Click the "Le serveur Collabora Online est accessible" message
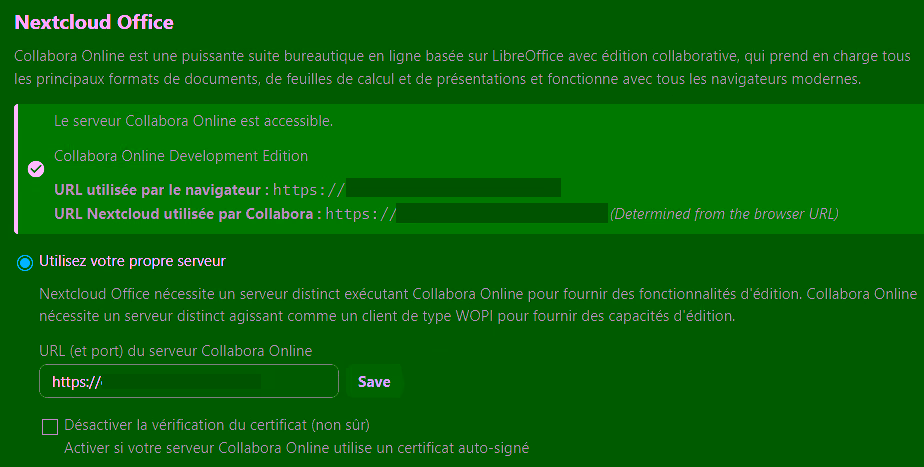 pyautogui.click(x=193, y=121)
